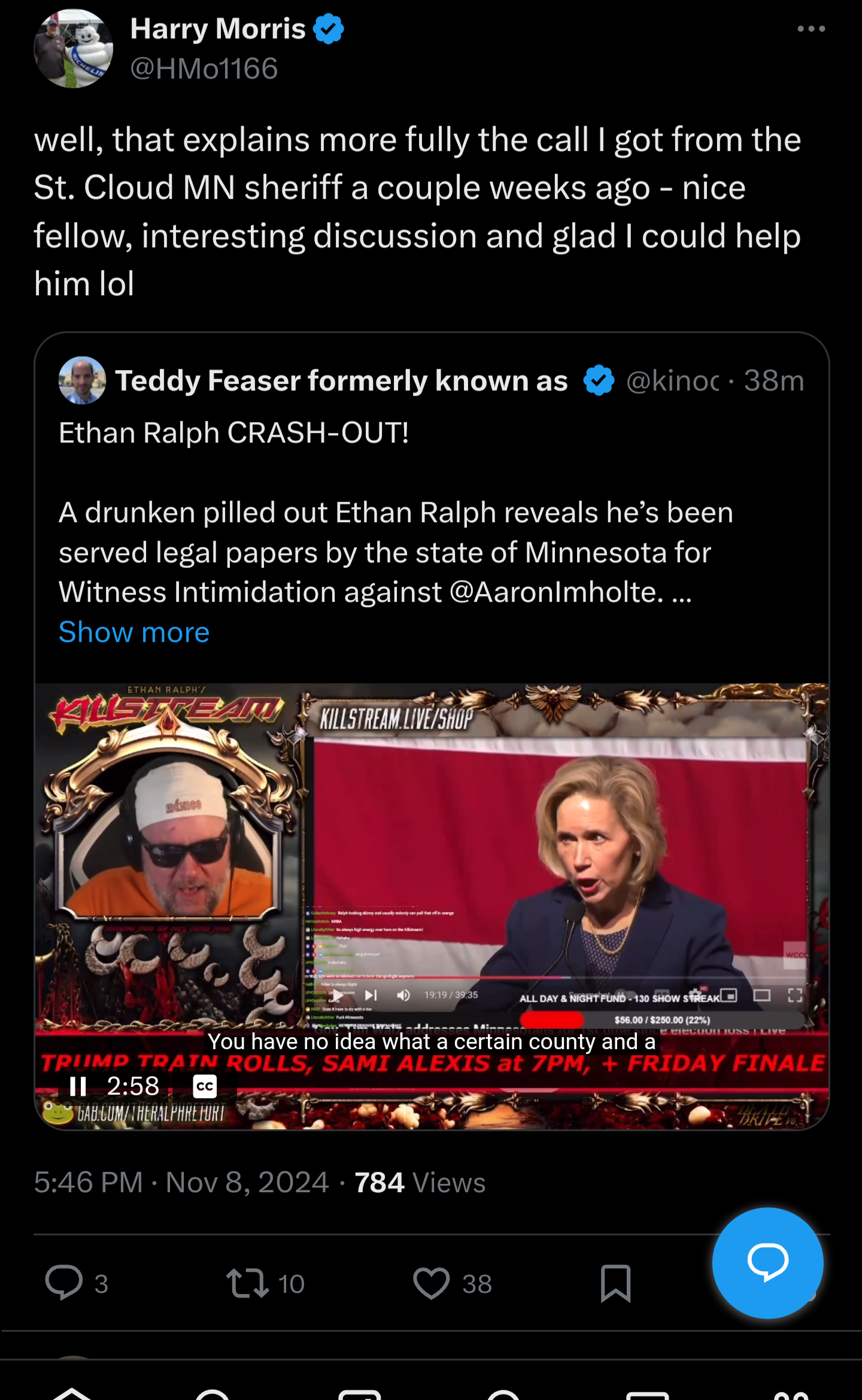This screenshot has height=1400, width=862.
Task: Open the Killstream video thumbnail
Action: click(x=432, y=906)
